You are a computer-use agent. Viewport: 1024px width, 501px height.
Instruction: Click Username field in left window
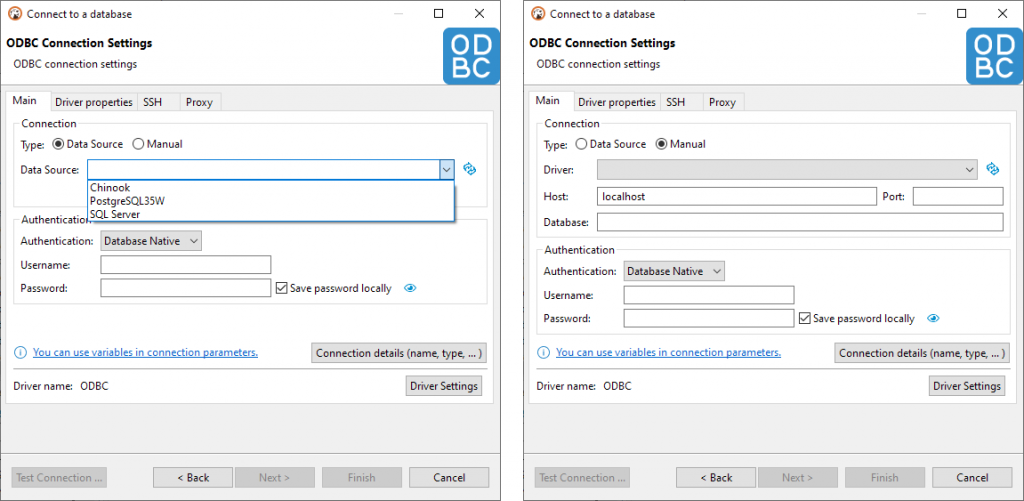pos(185,265)
